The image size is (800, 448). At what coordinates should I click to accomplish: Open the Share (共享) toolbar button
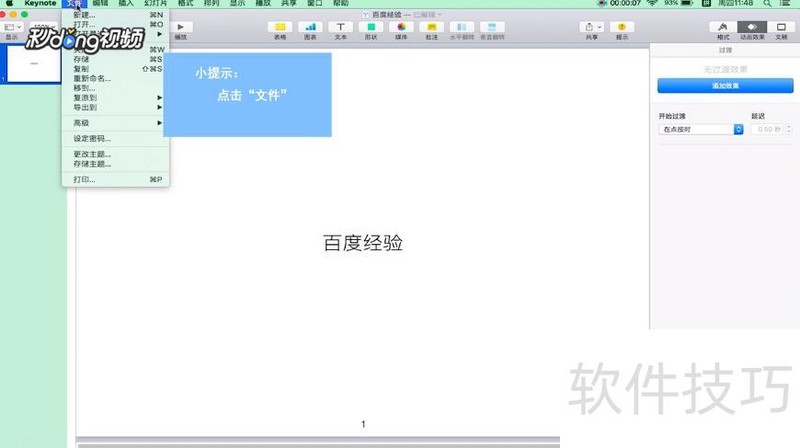592,27
